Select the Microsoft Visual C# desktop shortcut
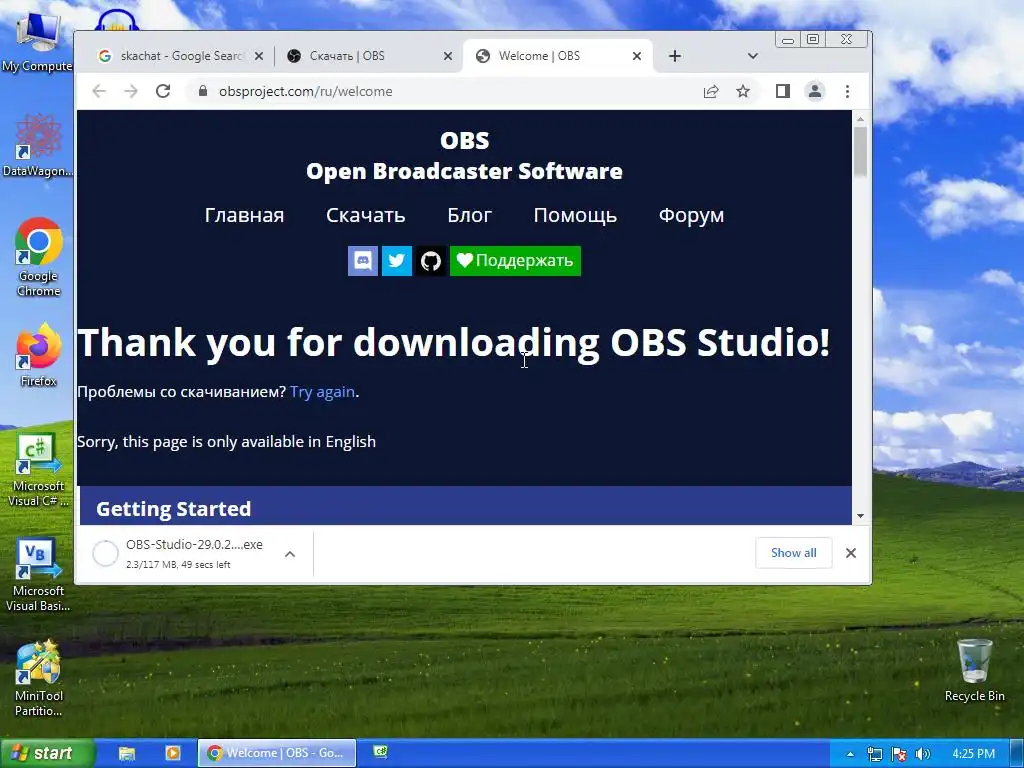 tap(38, 470)
